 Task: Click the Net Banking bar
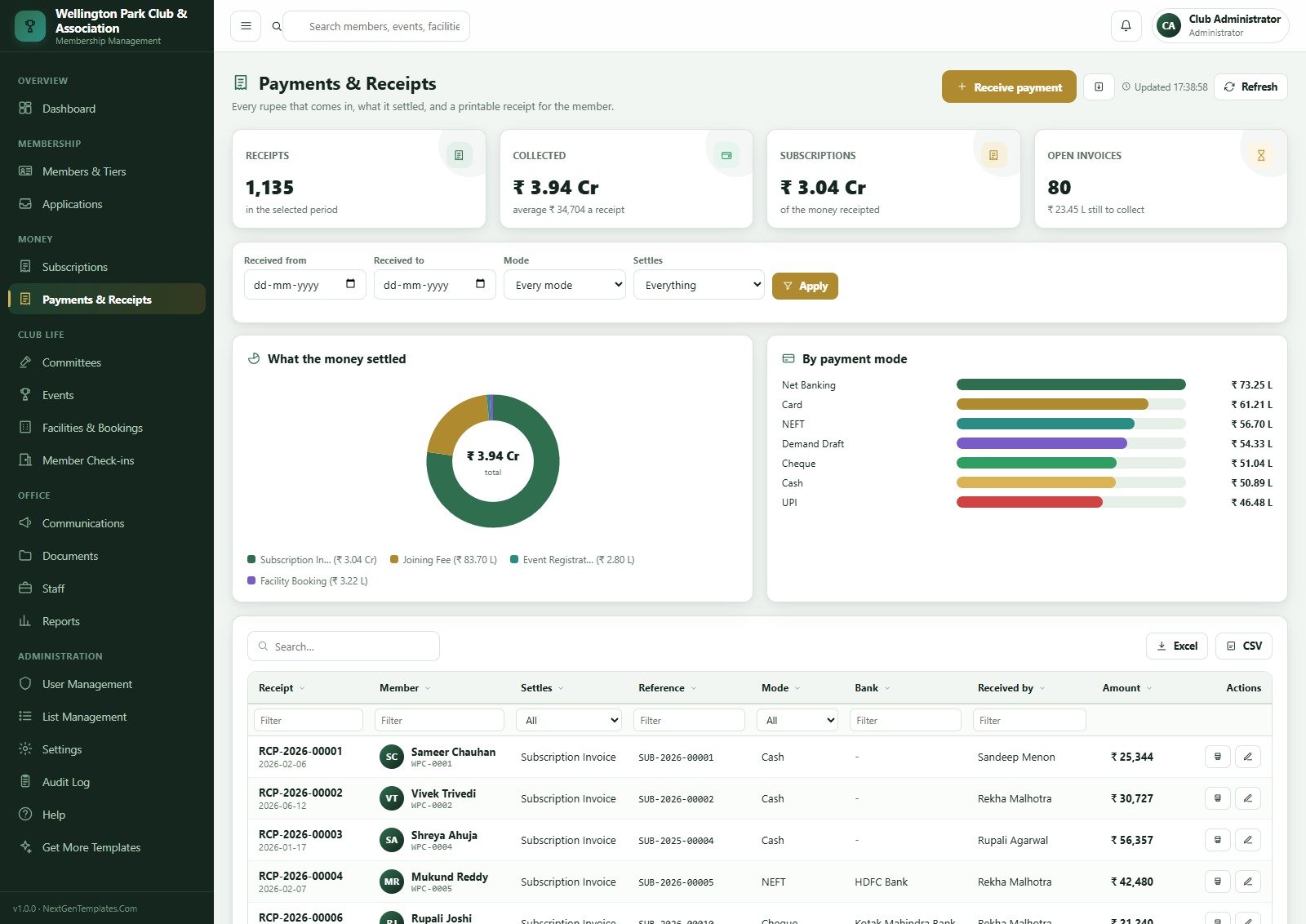1071,384
